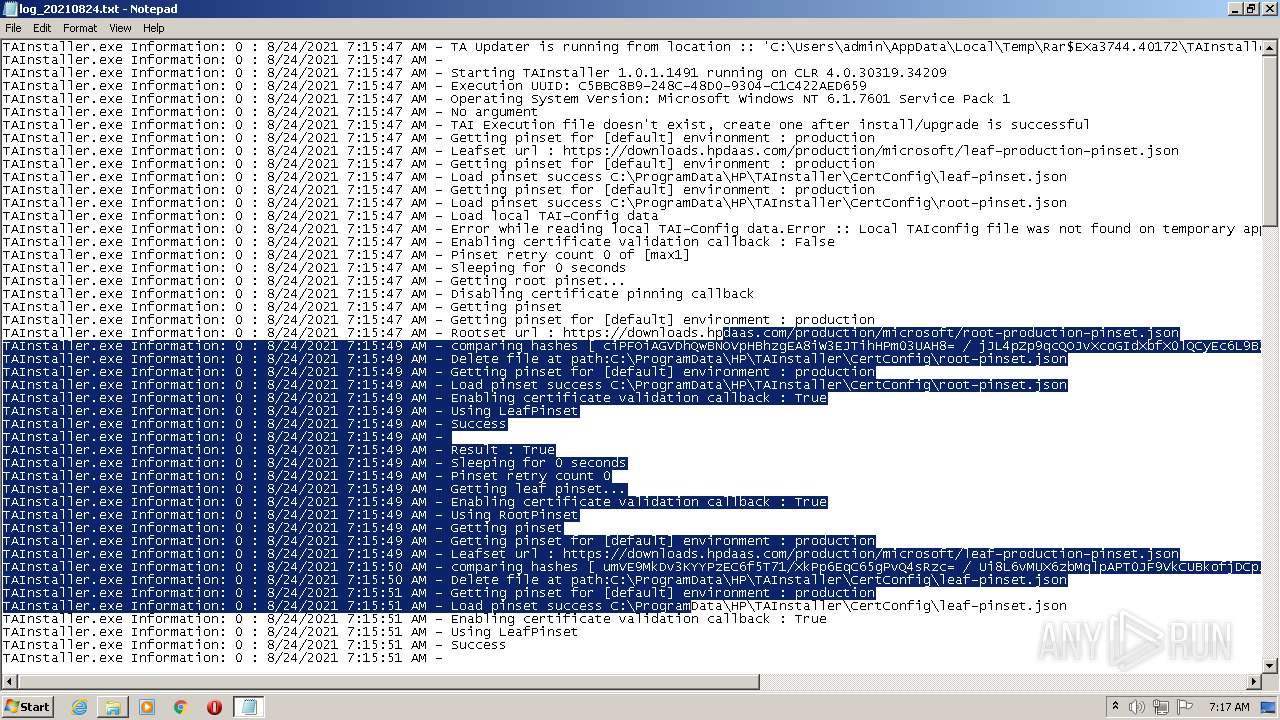Click 'Getting root pinset...' line
The image size is (1280, 720).
pos(314,281)
